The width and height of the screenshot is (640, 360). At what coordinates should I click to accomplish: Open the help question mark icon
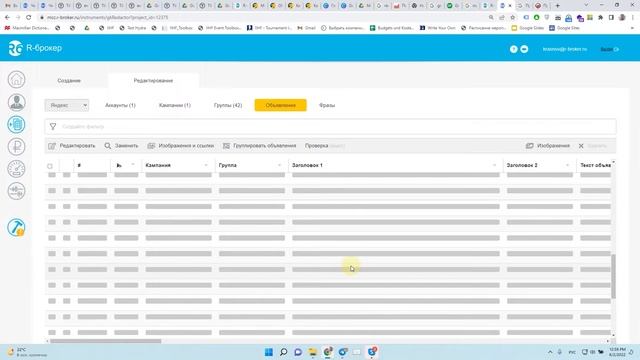(x=513, y=49)
